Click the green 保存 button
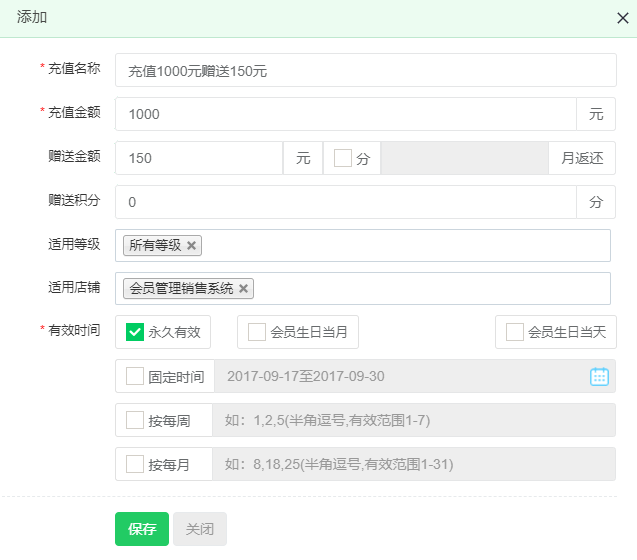637x560 pixels. pos(142,529)
